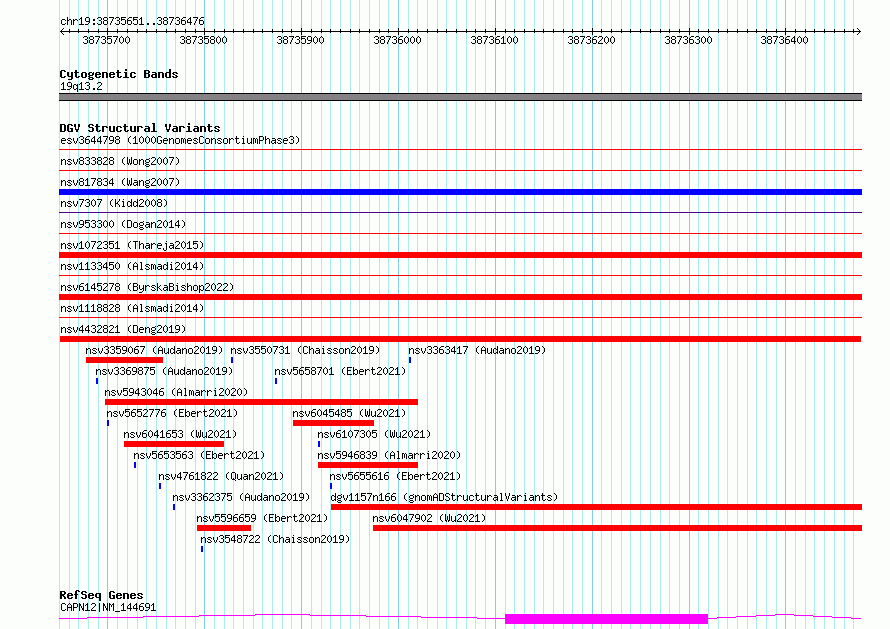Click nsv6041653 (Wu2021) variant label

180,434
